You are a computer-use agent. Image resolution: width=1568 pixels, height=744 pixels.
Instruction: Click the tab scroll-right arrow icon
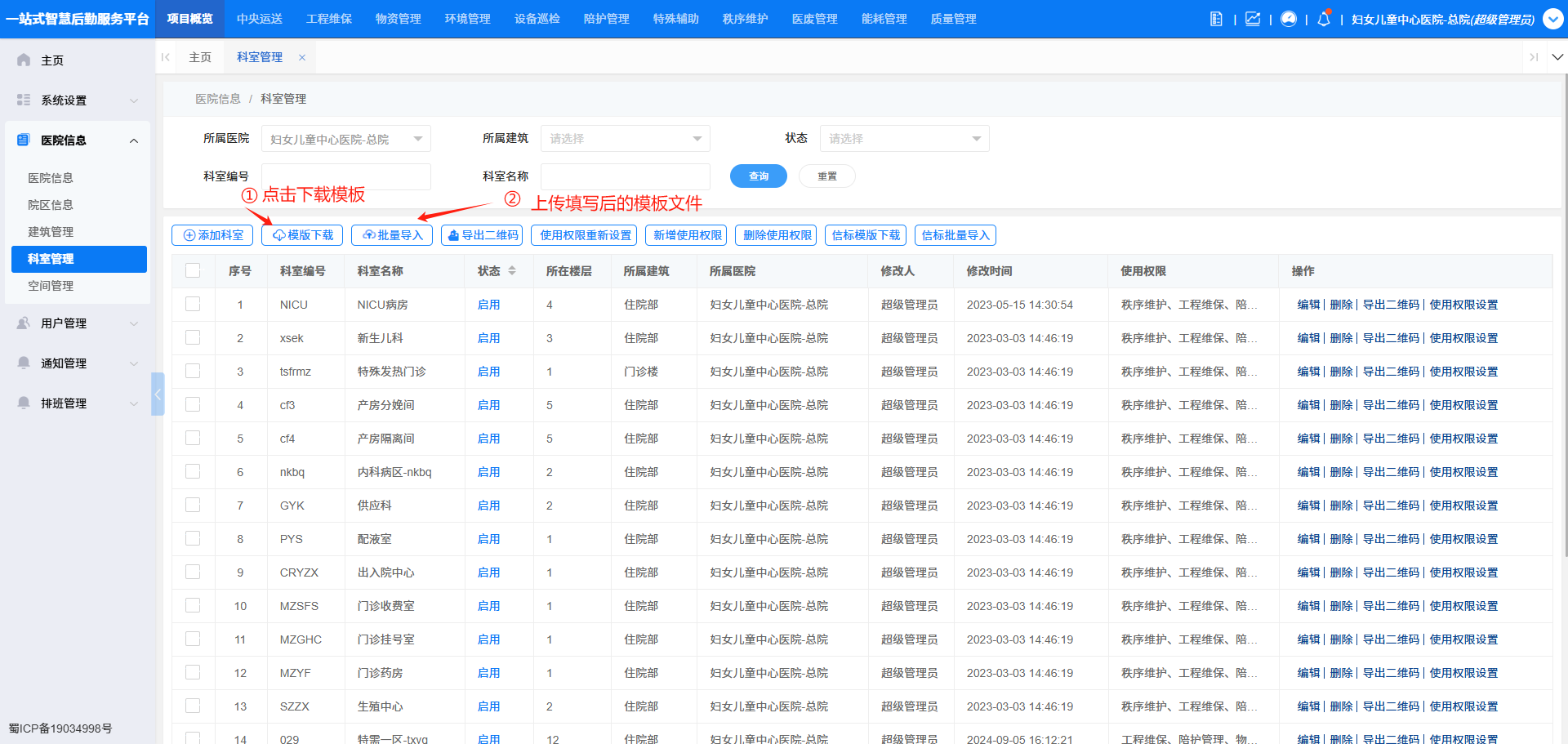click(1534, 57)
